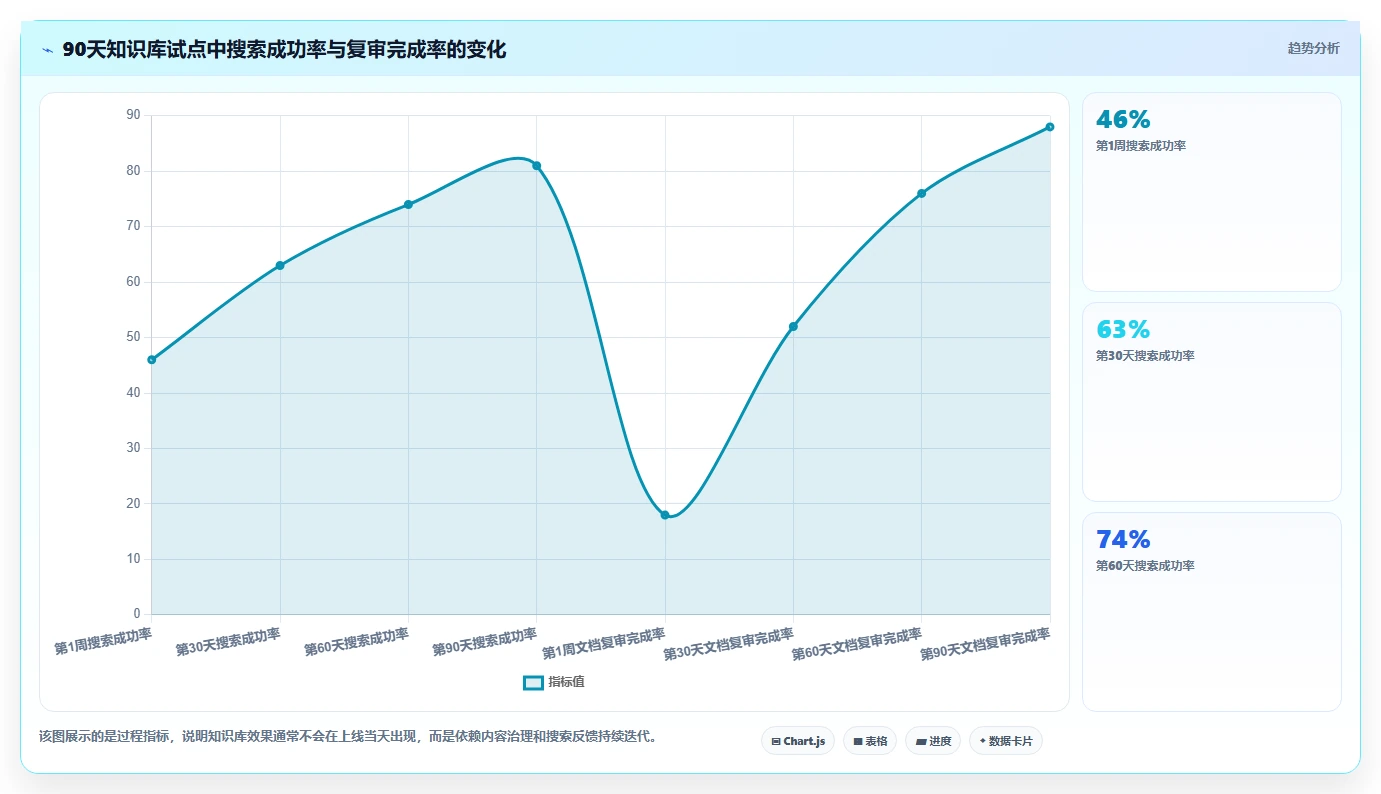Select the 74% 第60天搜索成功率 card
The image size is (1381, 794).
pyautogui.click(x=1211, y=612)
